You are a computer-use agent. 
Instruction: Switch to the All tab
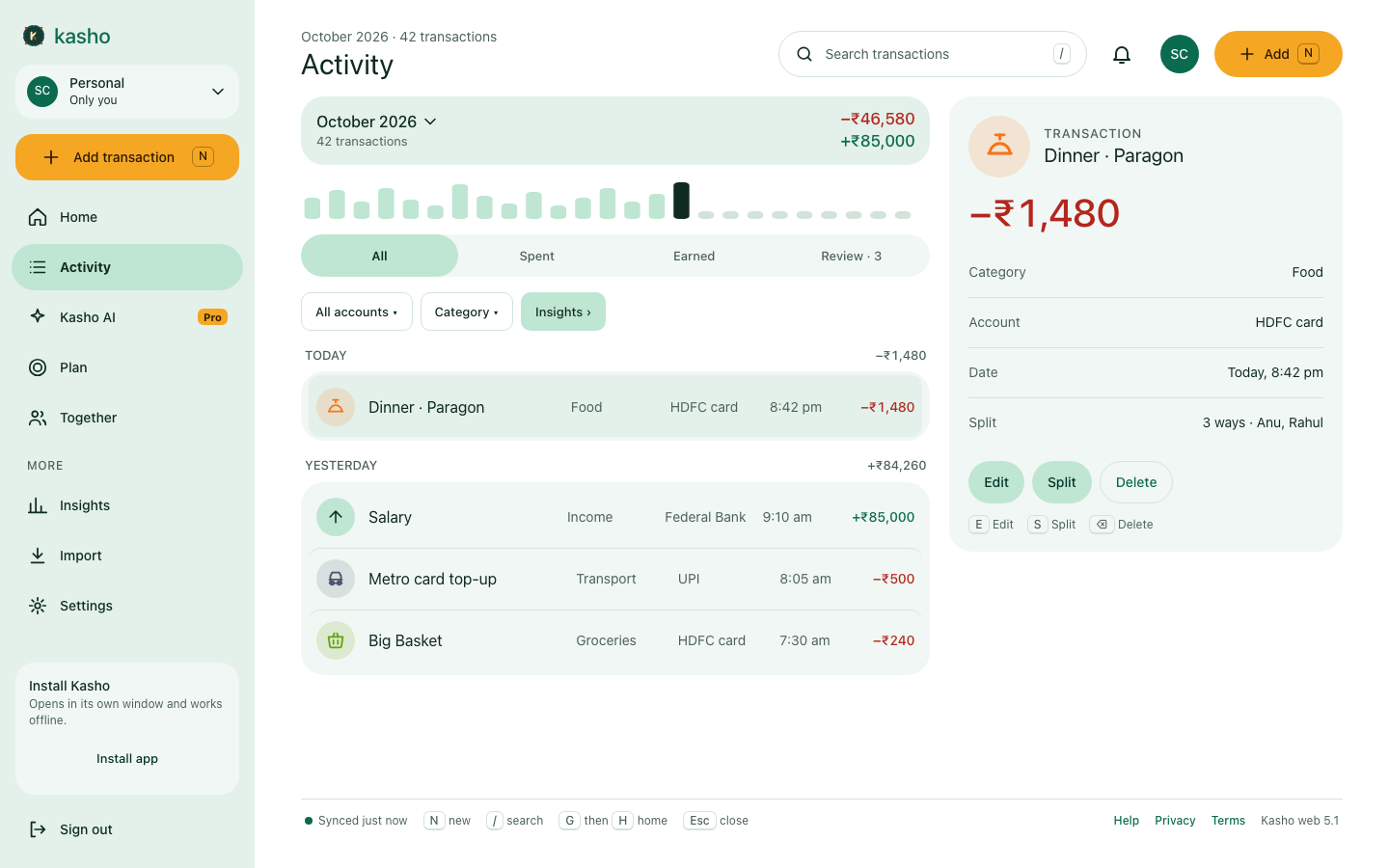coord(380,256)
